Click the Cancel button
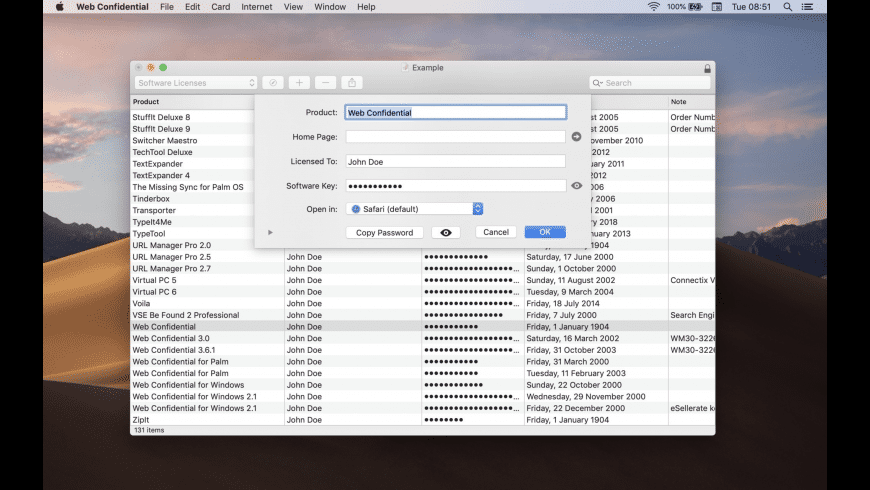 [x=495, y=232]
